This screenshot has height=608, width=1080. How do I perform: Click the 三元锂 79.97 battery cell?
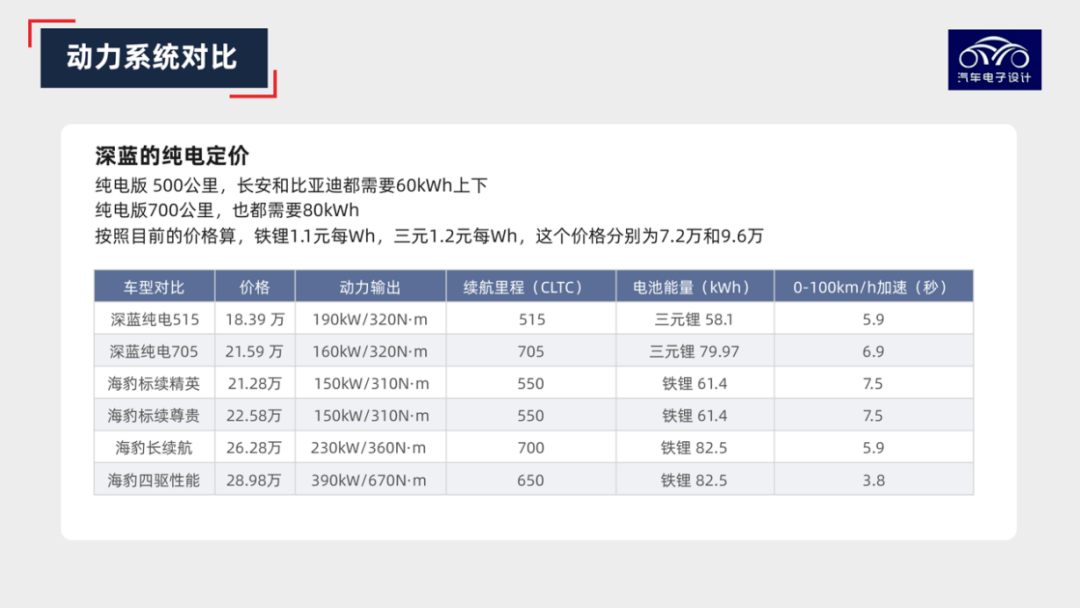(695, 351)
